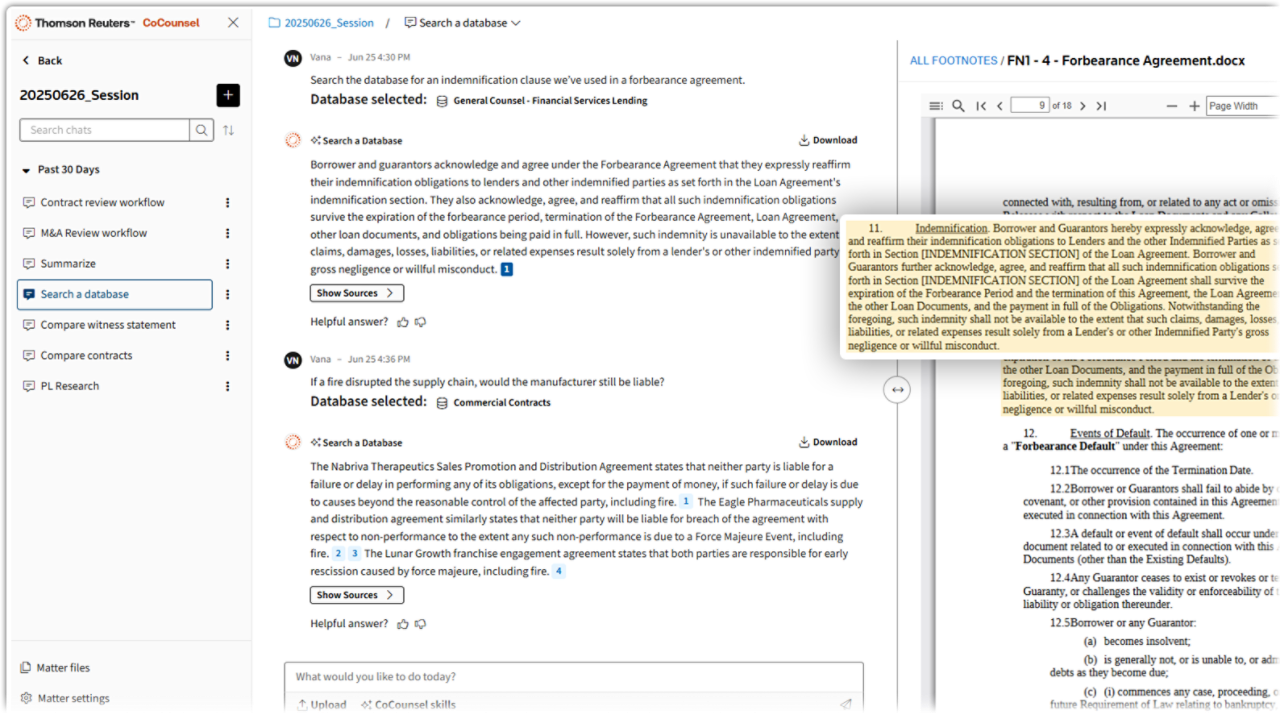This screenshot has height=713, width=1280.
Task: Open options menu for PL Research
Action: (227, 386)
